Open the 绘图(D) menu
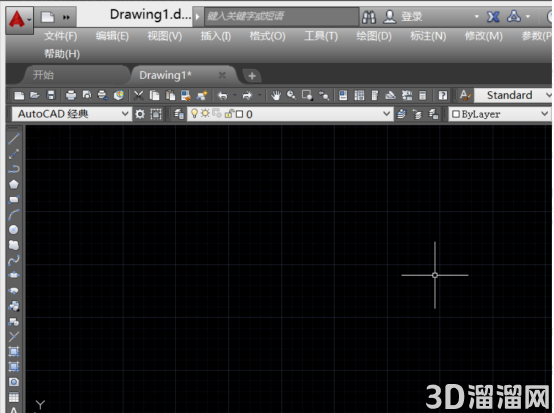Viewport: 554px width, 413px height. click(x=374, y=36)
